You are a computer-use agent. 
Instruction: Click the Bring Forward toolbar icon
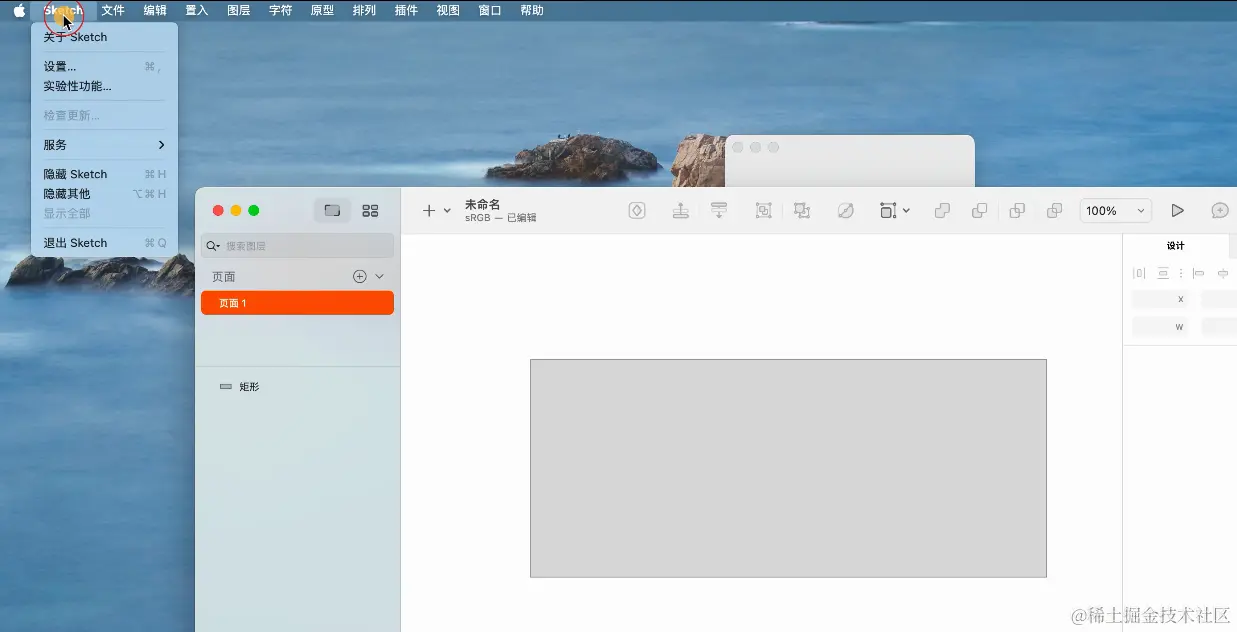click(x=680, y=210)
